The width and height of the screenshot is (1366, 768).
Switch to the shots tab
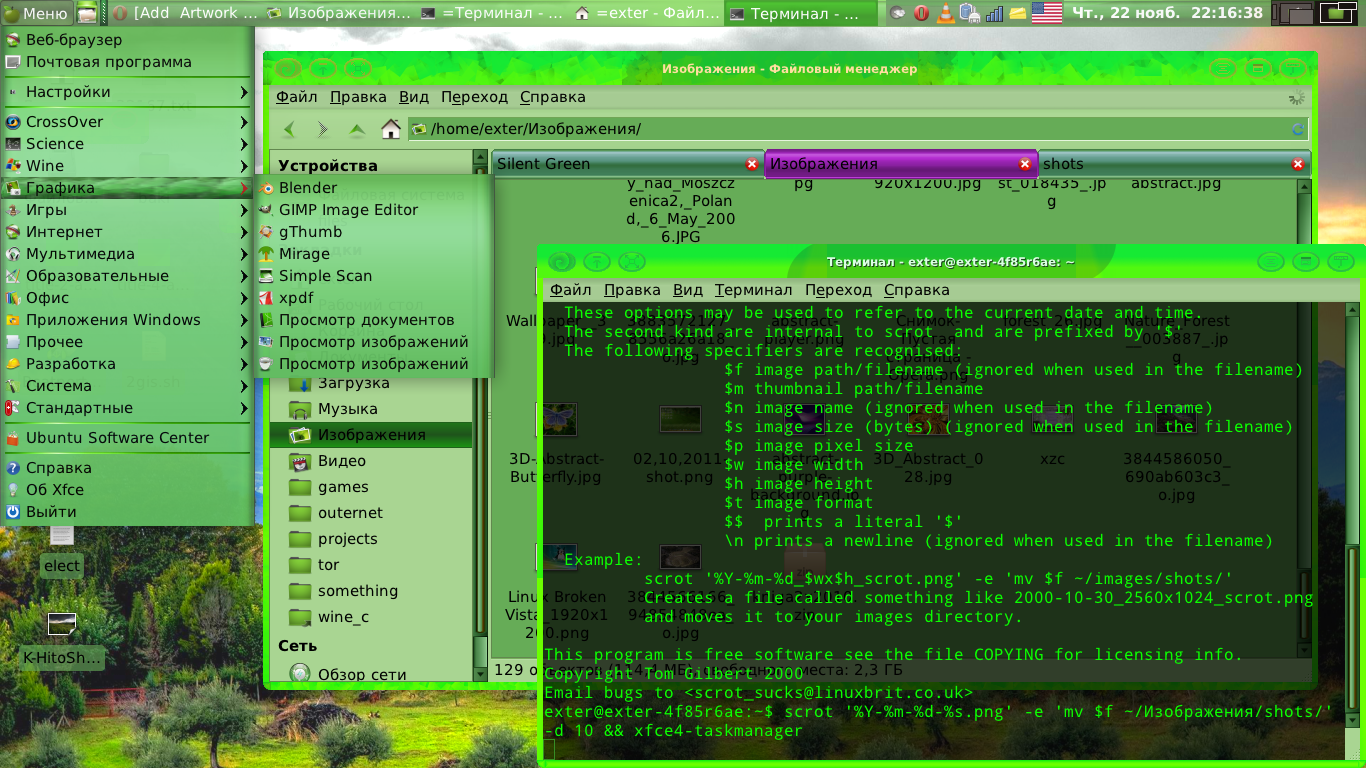(x=1174, y=164)
